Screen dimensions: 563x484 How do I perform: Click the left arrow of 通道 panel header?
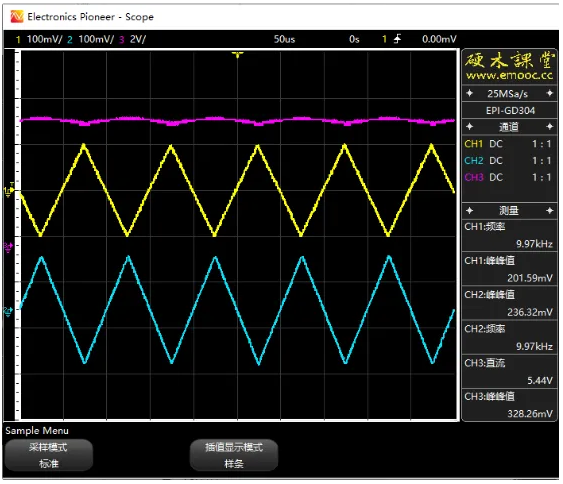(469, 127)
